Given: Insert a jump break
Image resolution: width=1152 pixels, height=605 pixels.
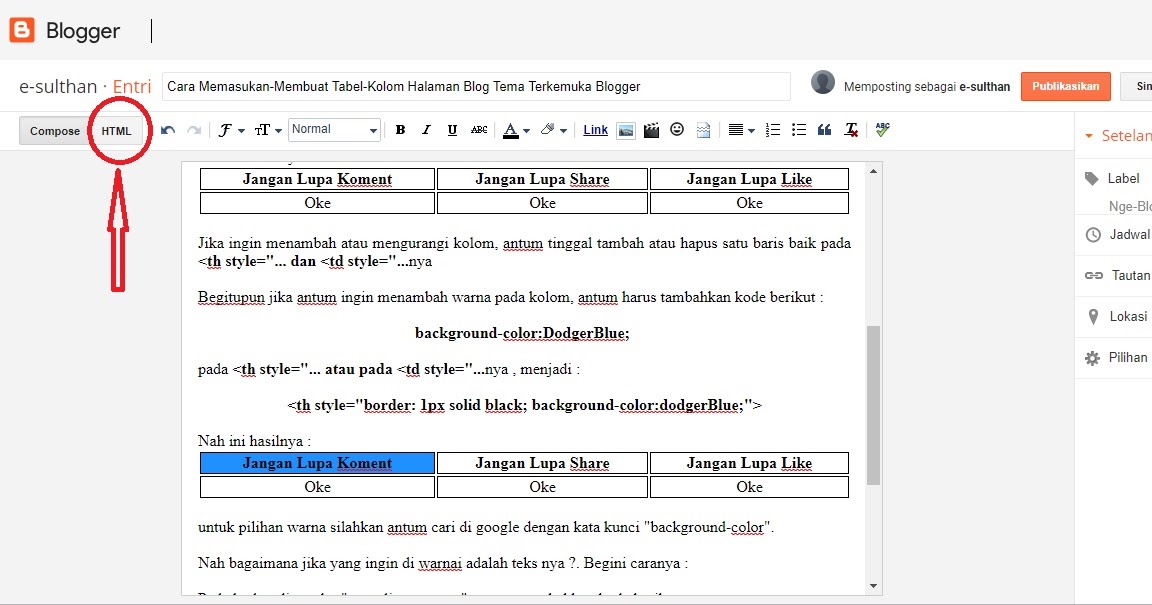Looking at the screenshot, I should [x=703, y=129].
